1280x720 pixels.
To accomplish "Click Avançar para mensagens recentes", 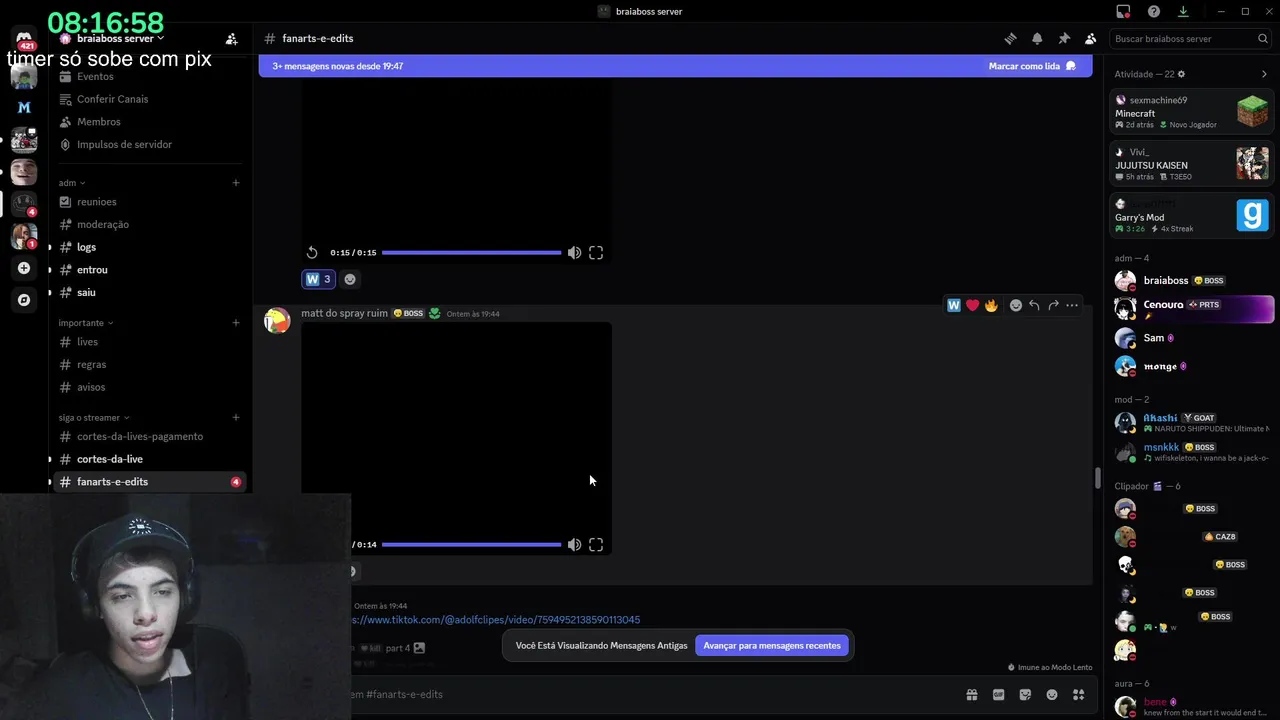I will point(772,646).
